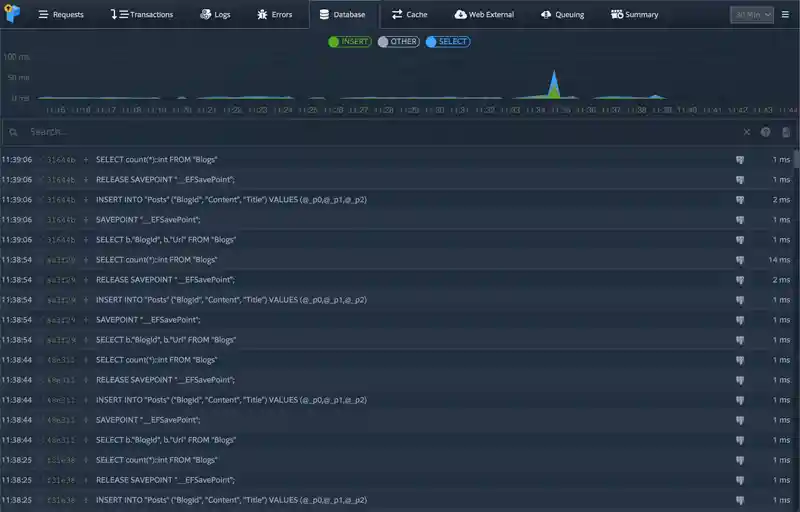Open the 30 Min time range dropdown
Image resolution: width=800 pixels, height=512 pixels.
tap(752, 15)
